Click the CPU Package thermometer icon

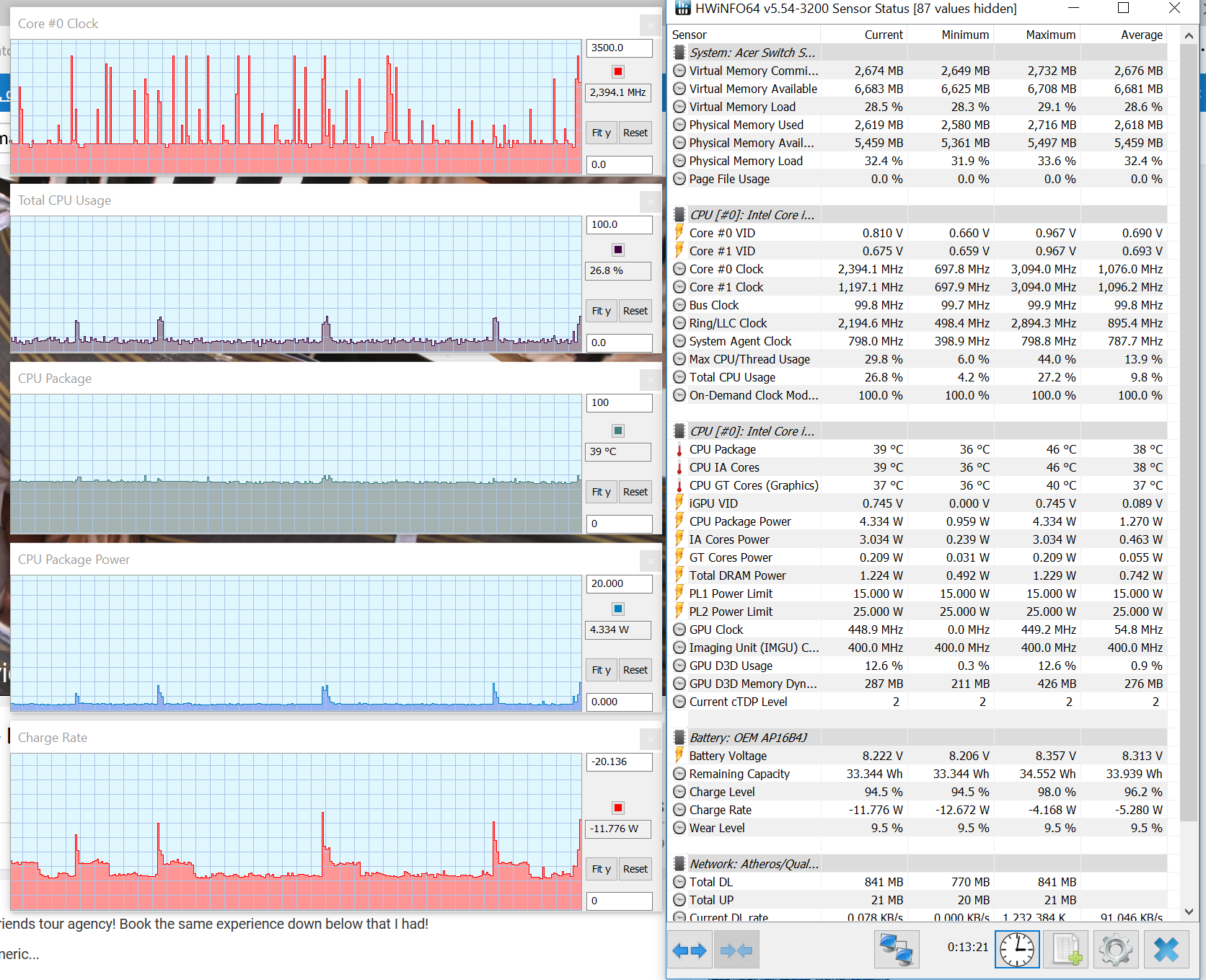679,449
